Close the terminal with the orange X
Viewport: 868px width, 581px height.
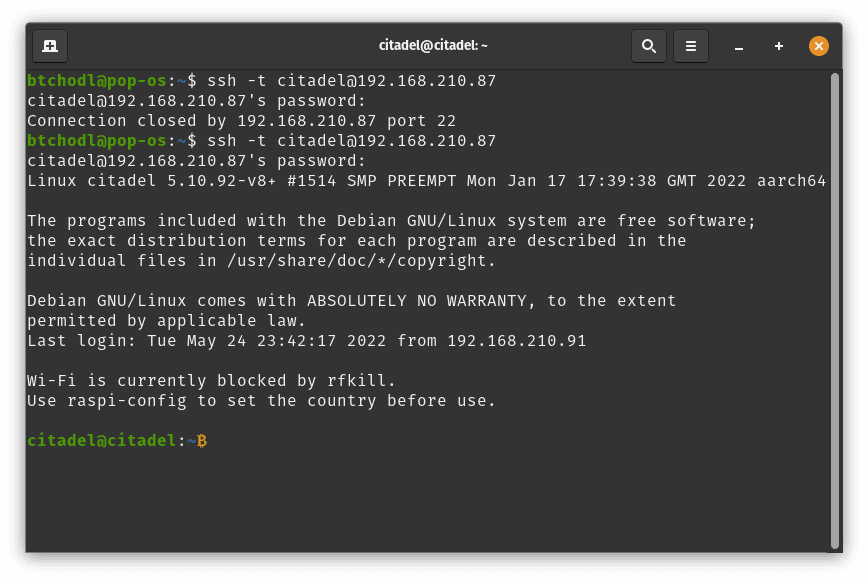(x=819, y=46)
